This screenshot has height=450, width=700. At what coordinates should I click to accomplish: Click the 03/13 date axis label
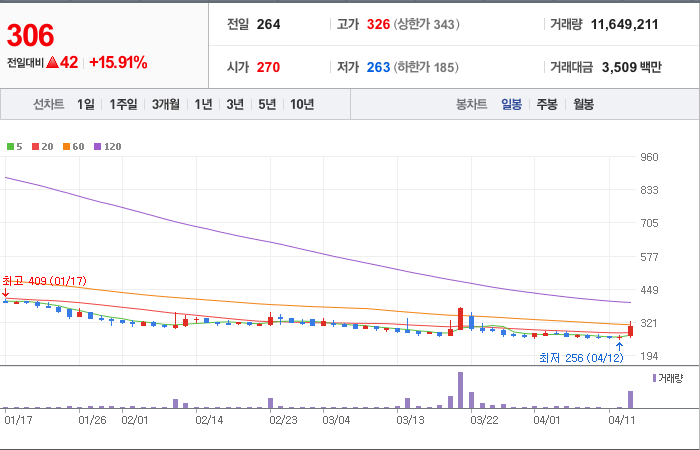(410, 421)
